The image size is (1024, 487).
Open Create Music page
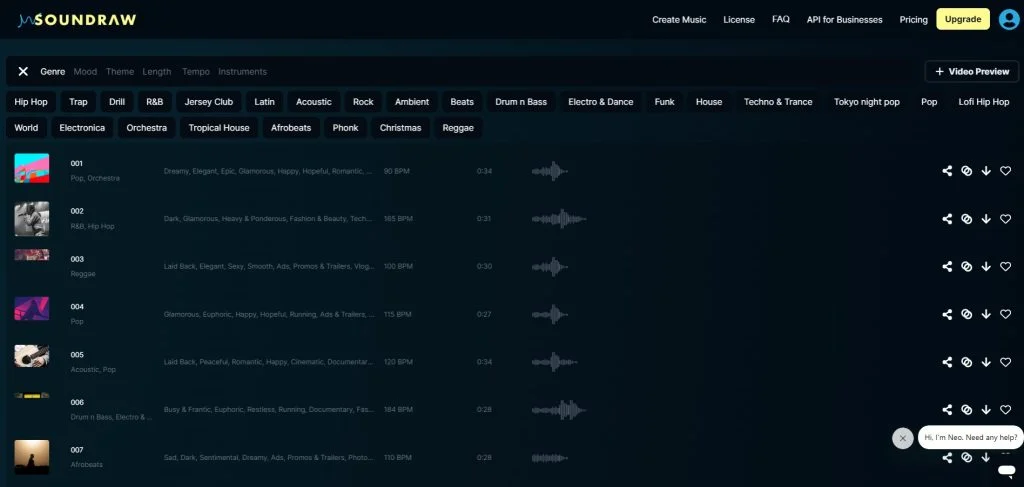[679, 20]
